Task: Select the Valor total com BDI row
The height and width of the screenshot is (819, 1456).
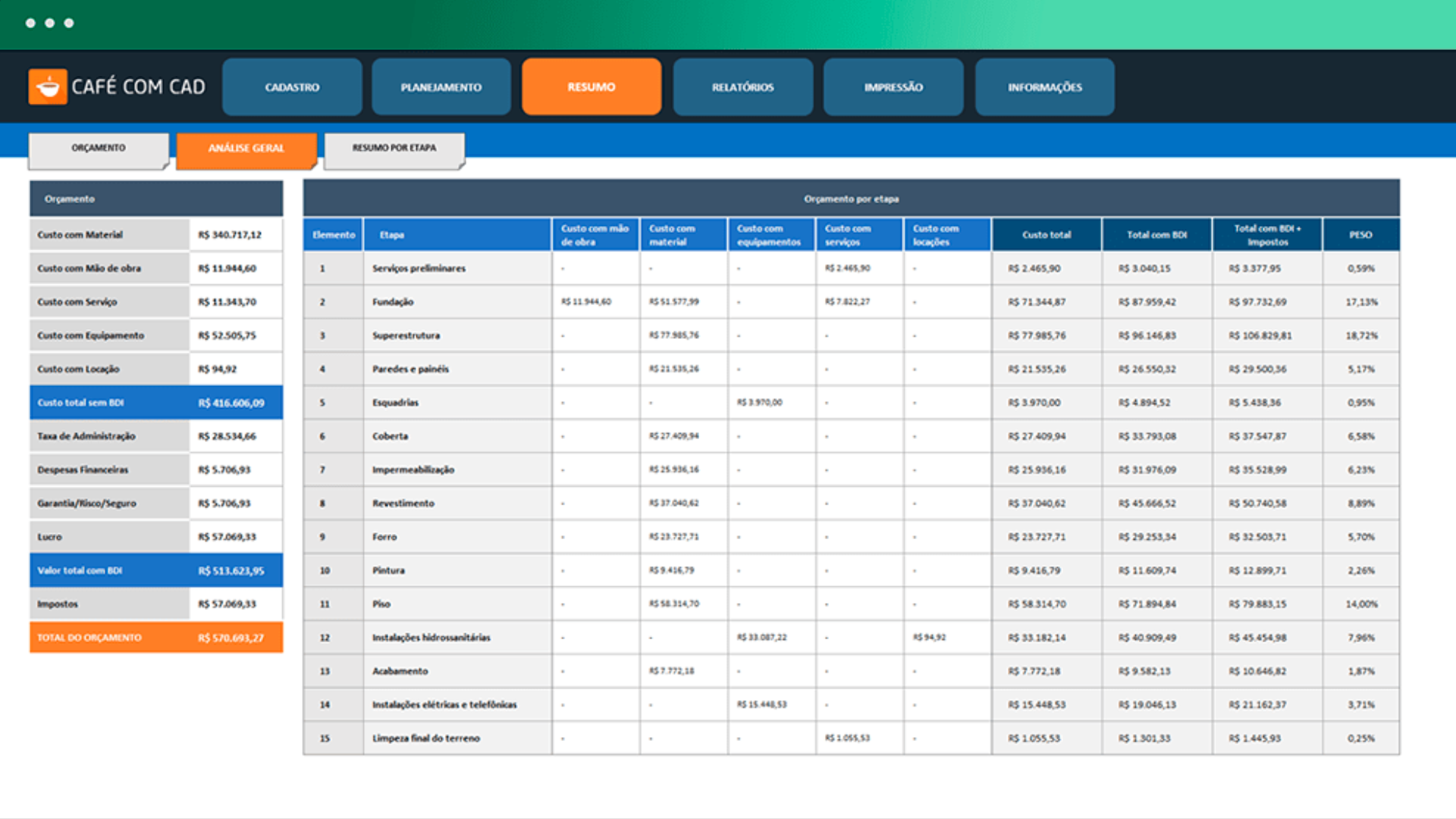Action: [156, 570]
